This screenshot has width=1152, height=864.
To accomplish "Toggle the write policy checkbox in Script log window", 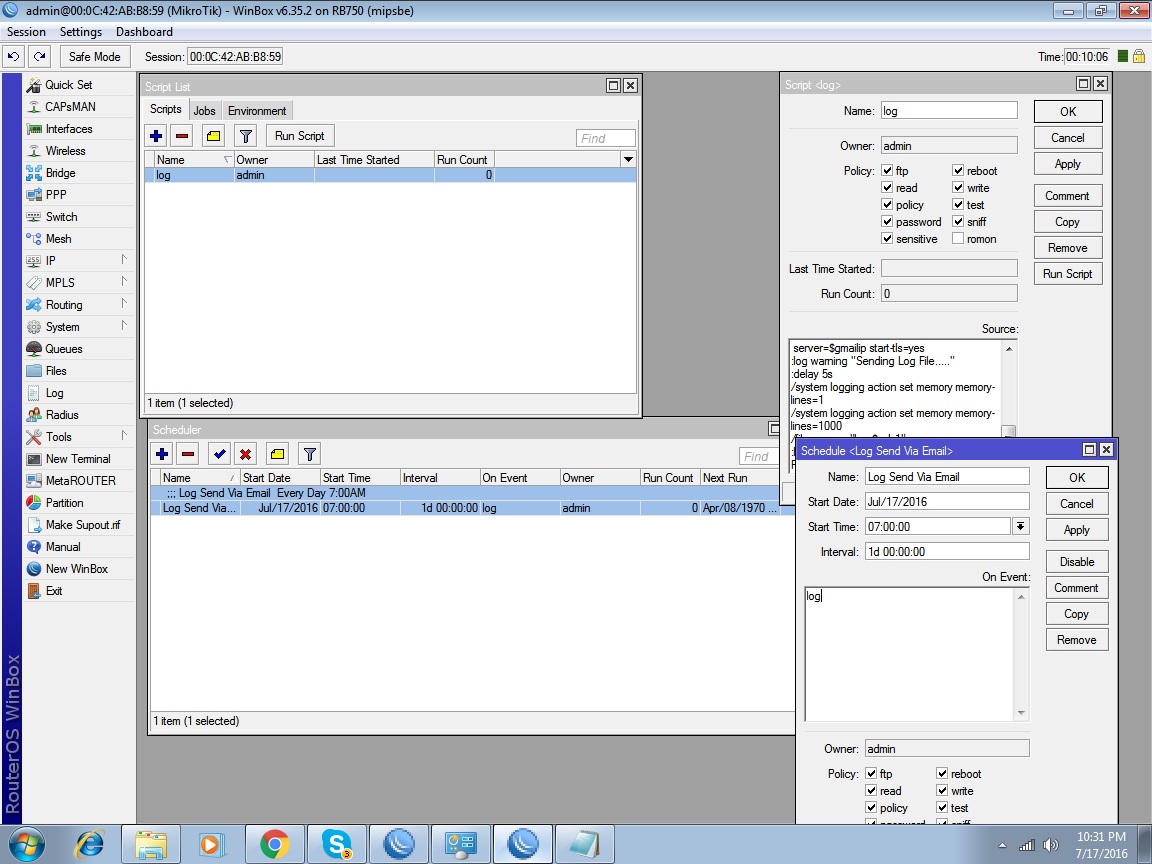I will click(x=958, y=187).
